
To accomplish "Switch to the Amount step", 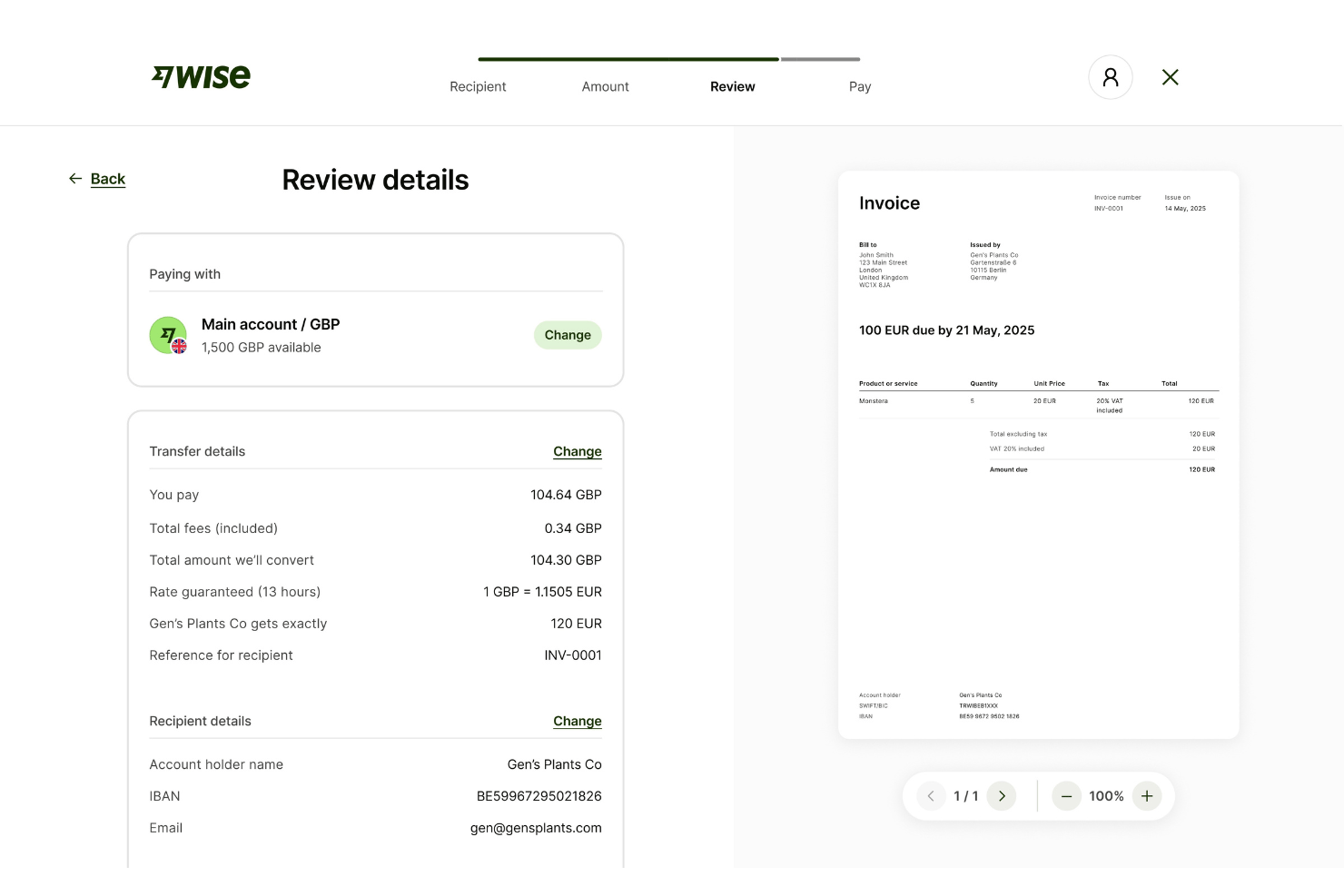I will pyautogui.click(x=606, y=86).
